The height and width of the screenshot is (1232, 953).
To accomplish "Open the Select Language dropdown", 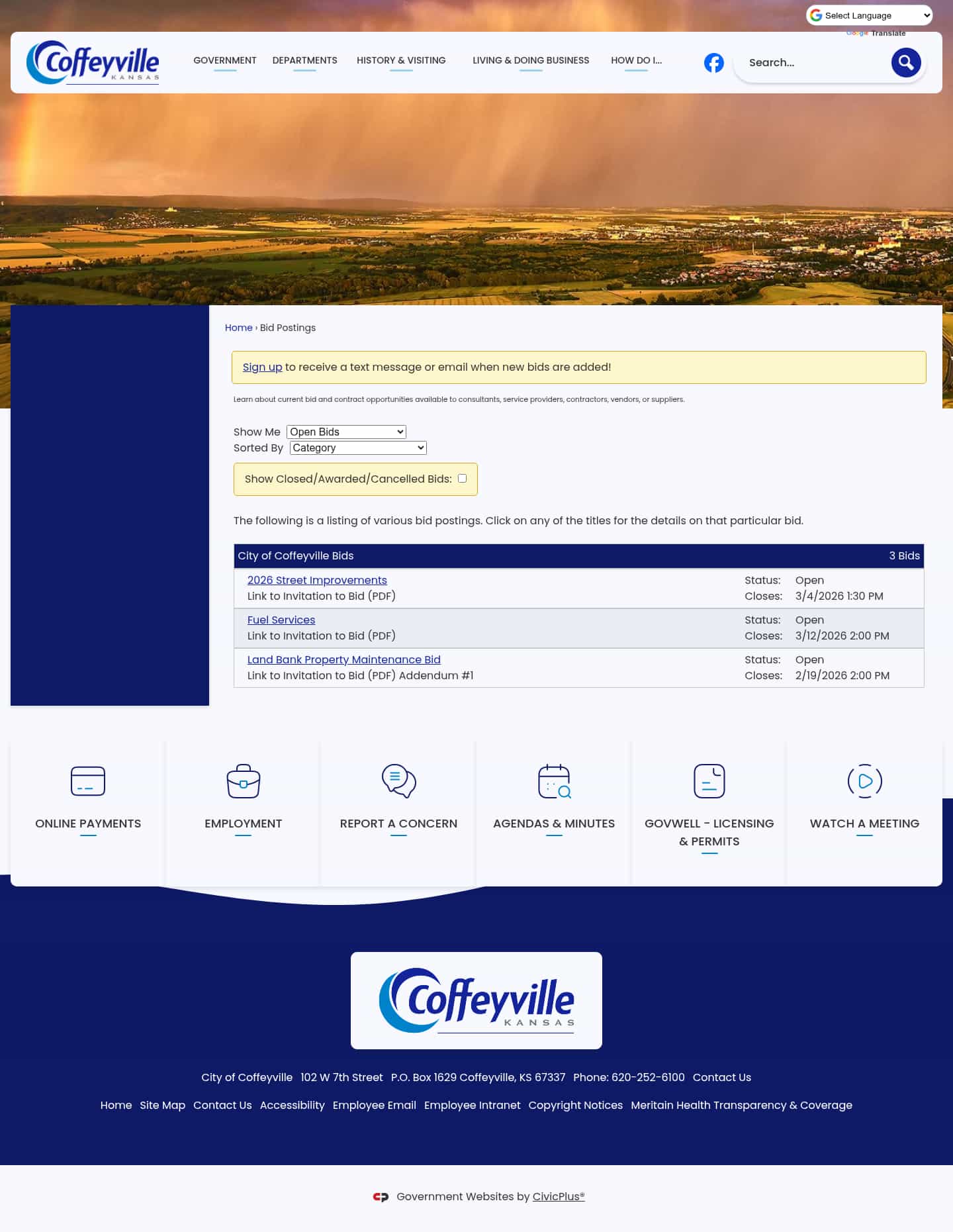I will [x=870, y=15].
